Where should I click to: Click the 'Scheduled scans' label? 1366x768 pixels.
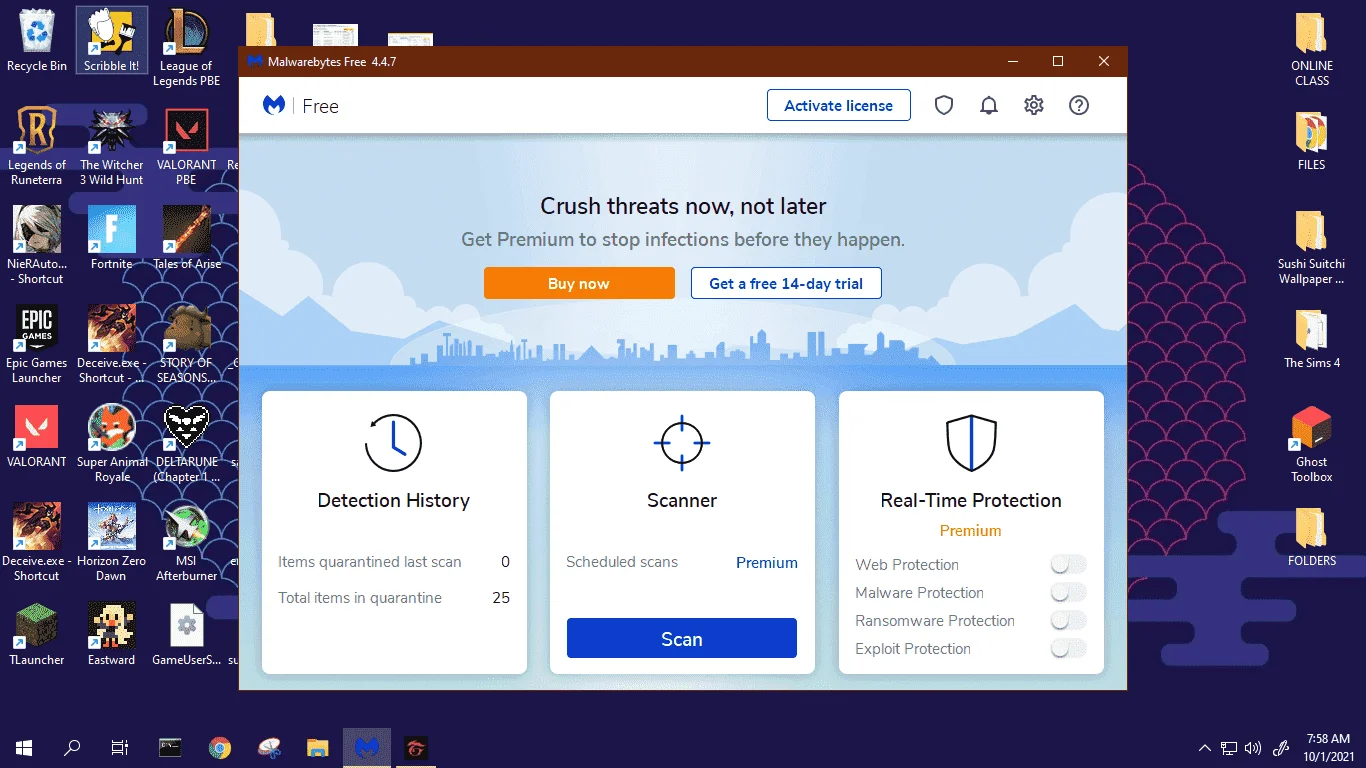(x=622, y=562)
